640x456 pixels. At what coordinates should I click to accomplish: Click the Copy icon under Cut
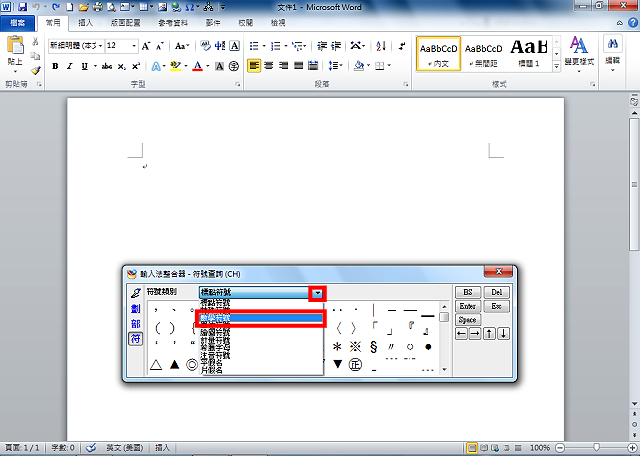[36, 56]
